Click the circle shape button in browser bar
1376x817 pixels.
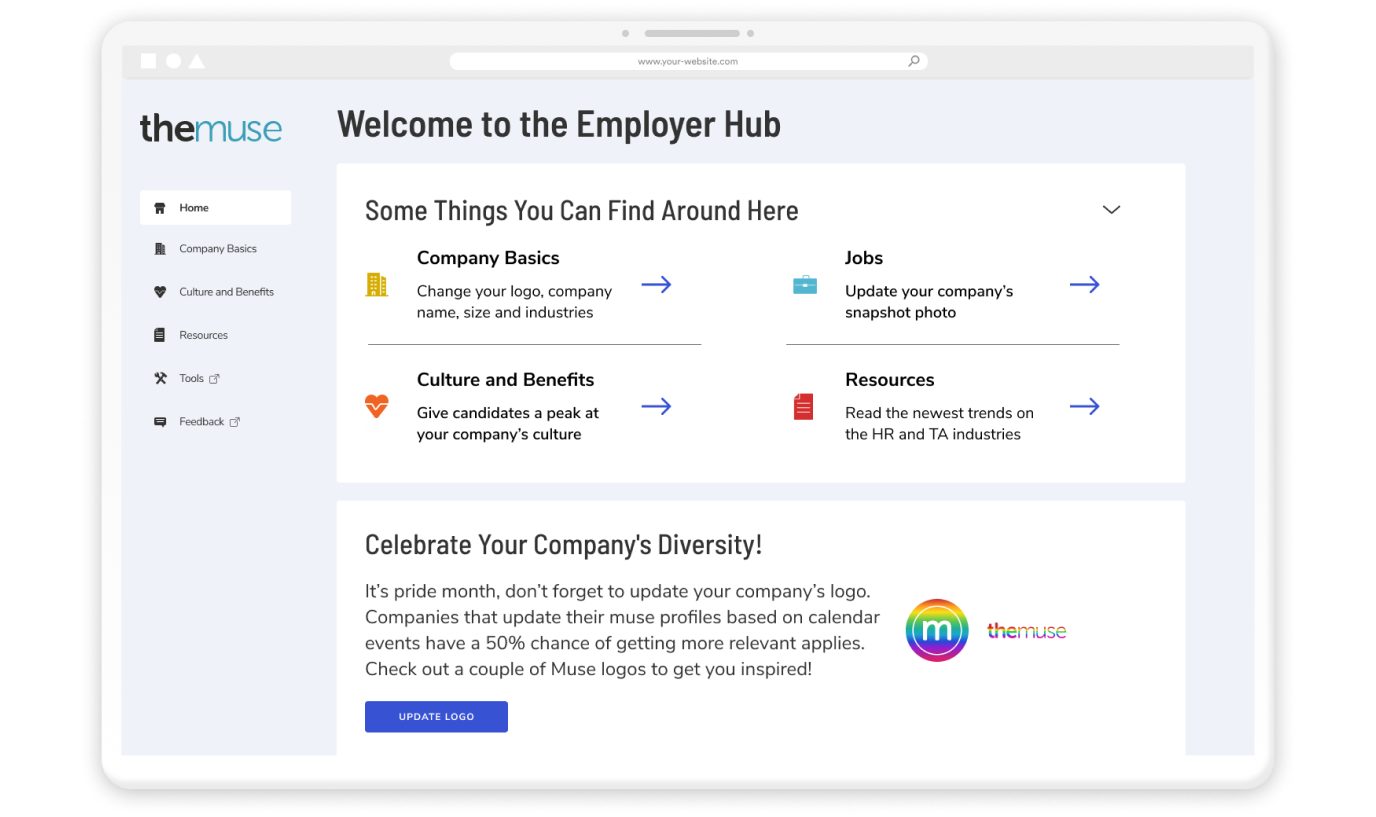pos(173,61)
